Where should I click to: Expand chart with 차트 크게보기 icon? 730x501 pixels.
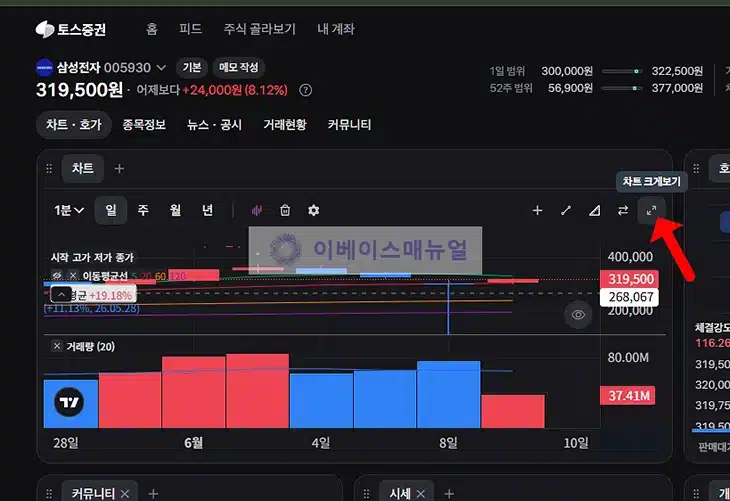[x=651, y=210]
